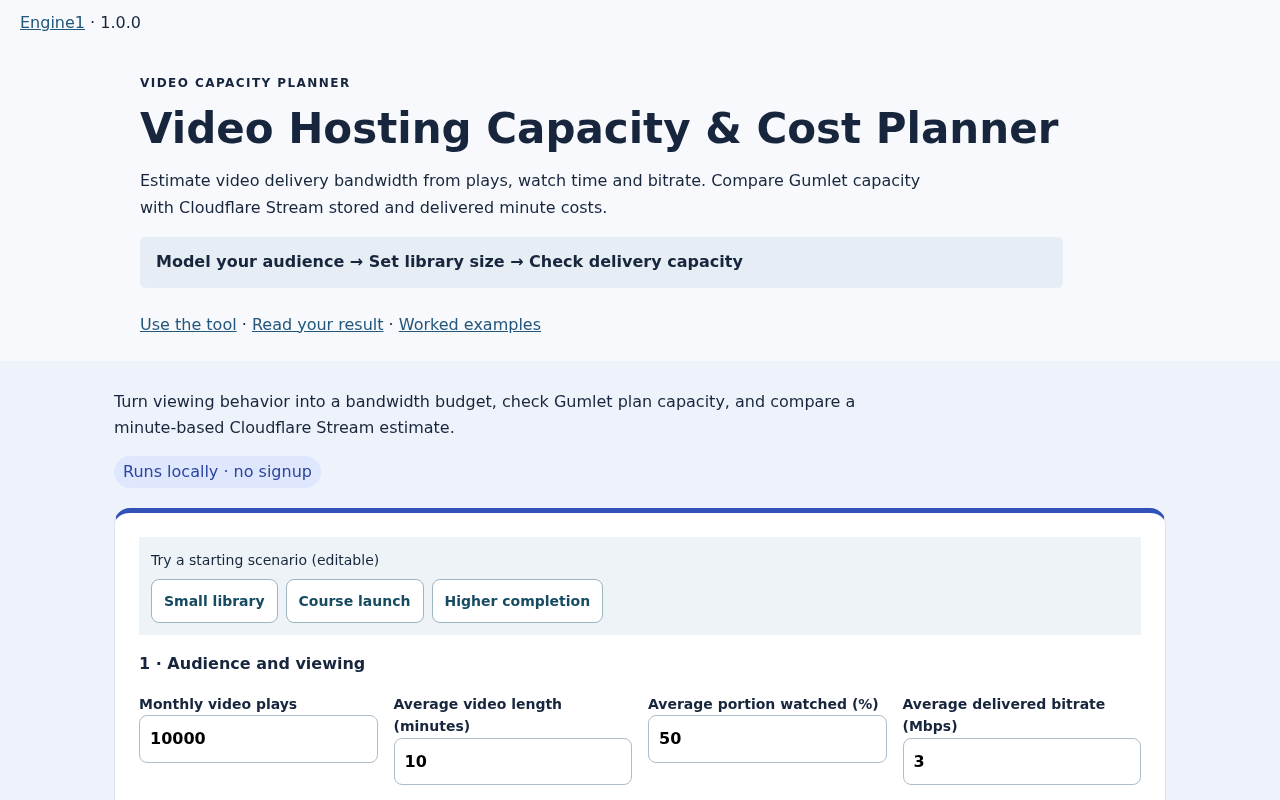Select the Average portion watched input
The width and height of the screenshot is (1280, 800).
767,739
